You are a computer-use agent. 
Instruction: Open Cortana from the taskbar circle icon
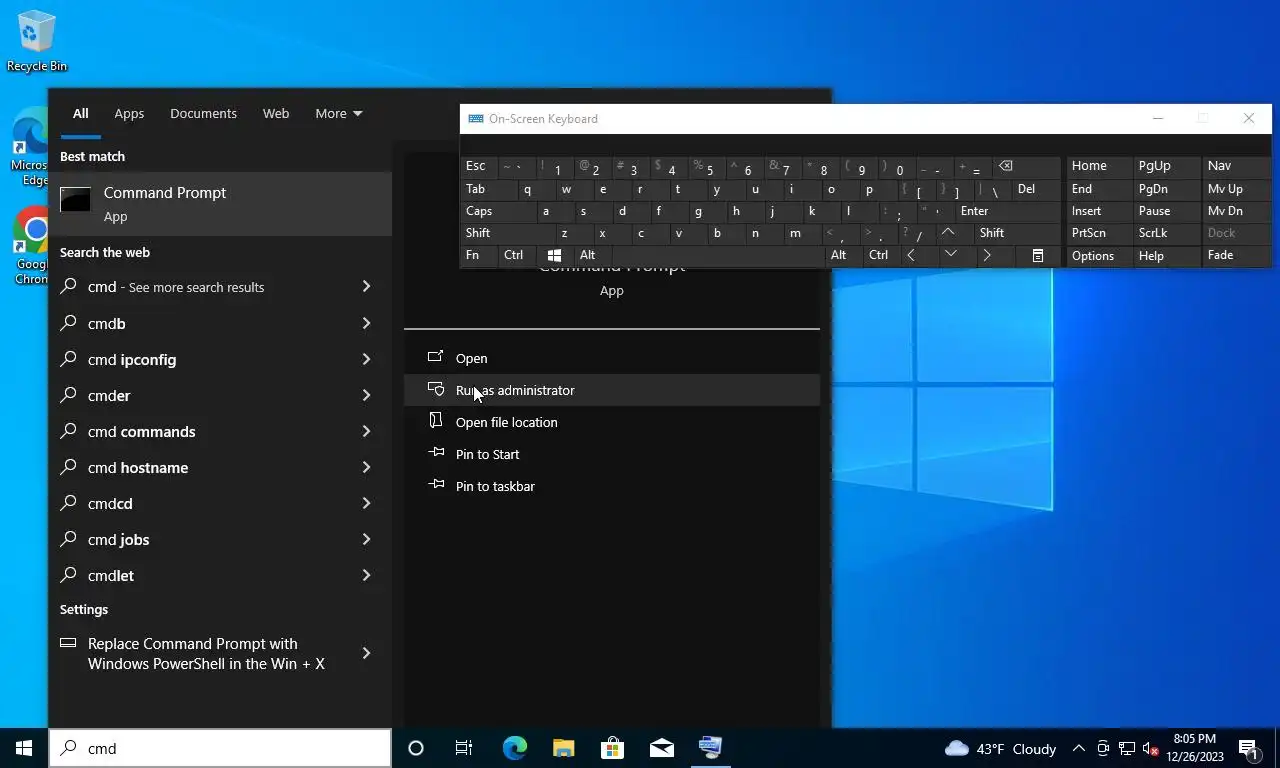click(416, 748)
